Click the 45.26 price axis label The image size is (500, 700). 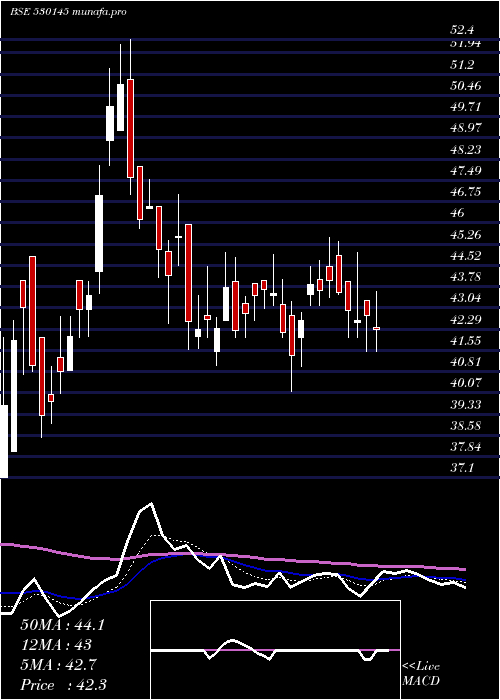click(x=466, y=234)
